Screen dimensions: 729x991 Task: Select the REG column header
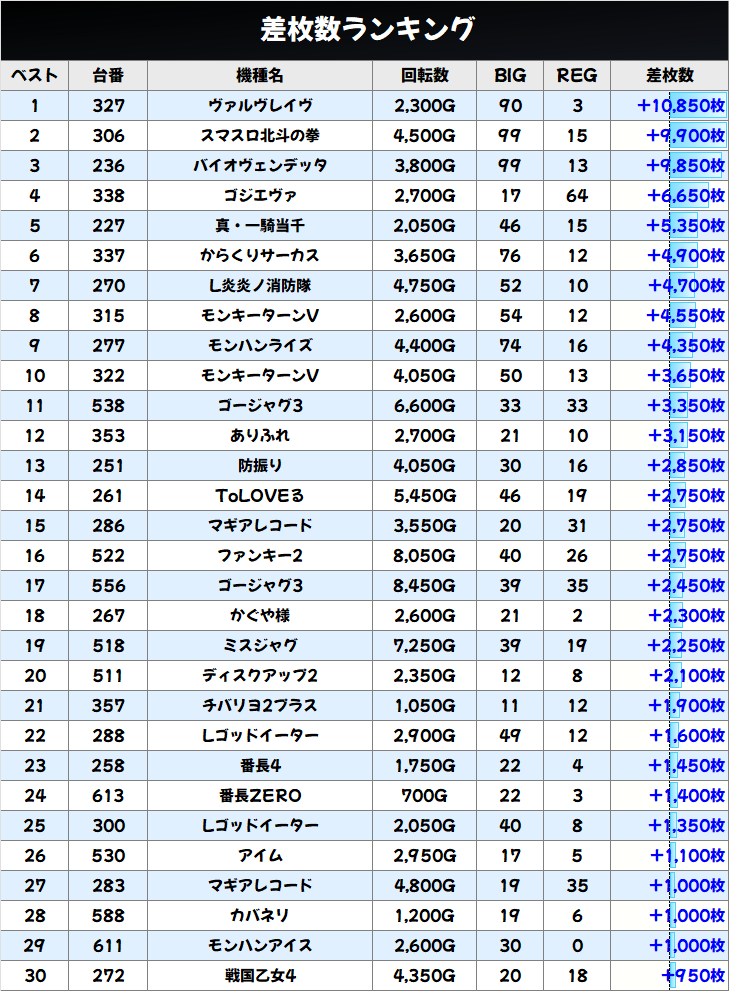click(577, 75)
